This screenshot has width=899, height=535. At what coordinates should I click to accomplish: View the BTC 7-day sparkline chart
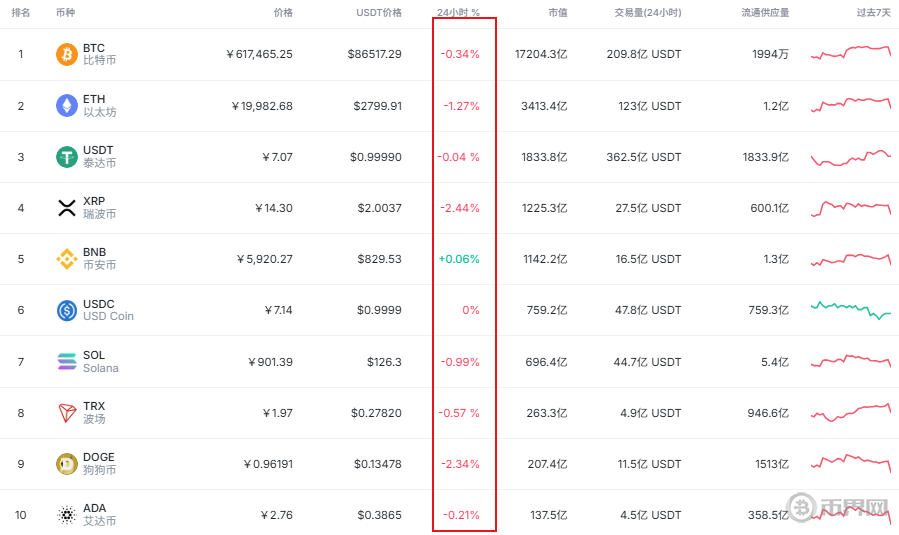click(850, 52)
